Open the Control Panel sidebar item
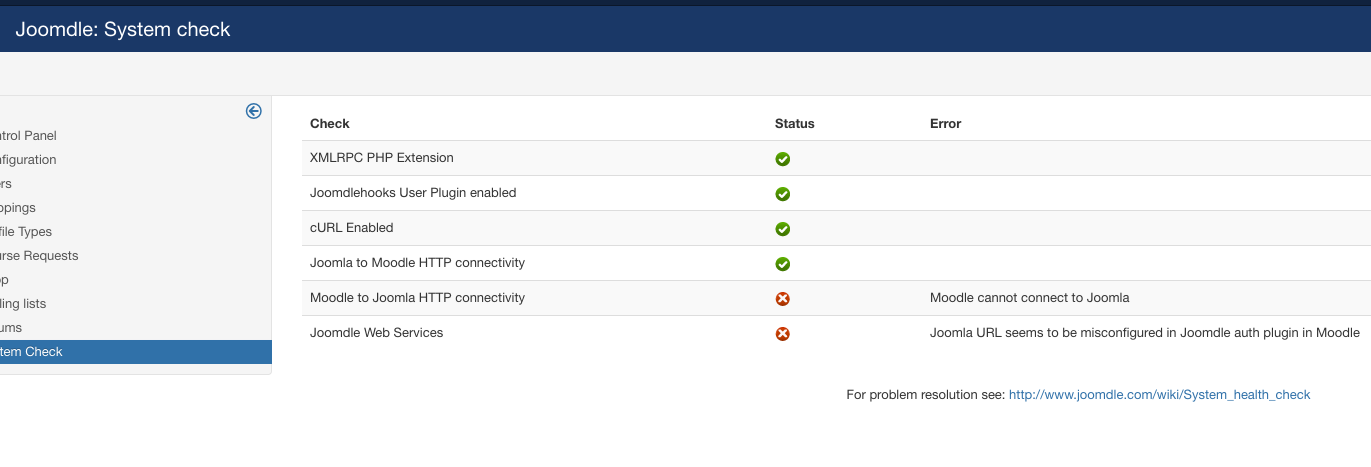The image size is (1371, 467). click(x=28, y=136)
